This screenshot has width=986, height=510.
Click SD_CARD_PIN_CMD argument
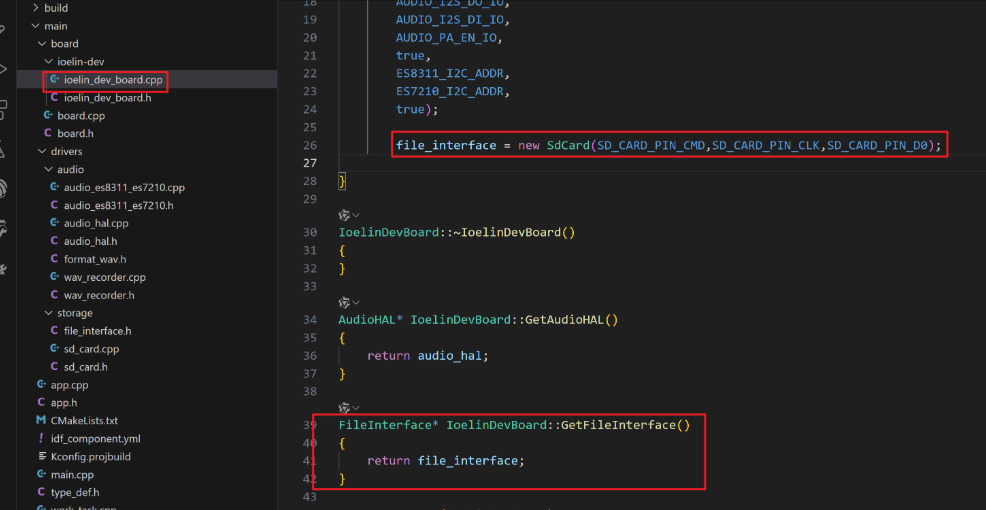tap(652, 145)
